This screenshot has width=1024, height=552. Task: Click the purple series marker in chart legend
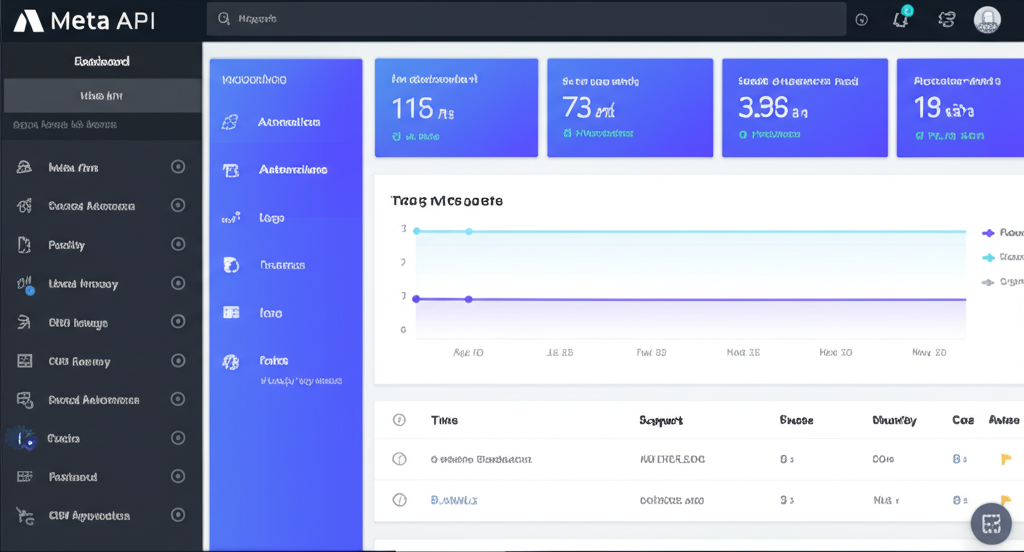click(x=988, y=232)
